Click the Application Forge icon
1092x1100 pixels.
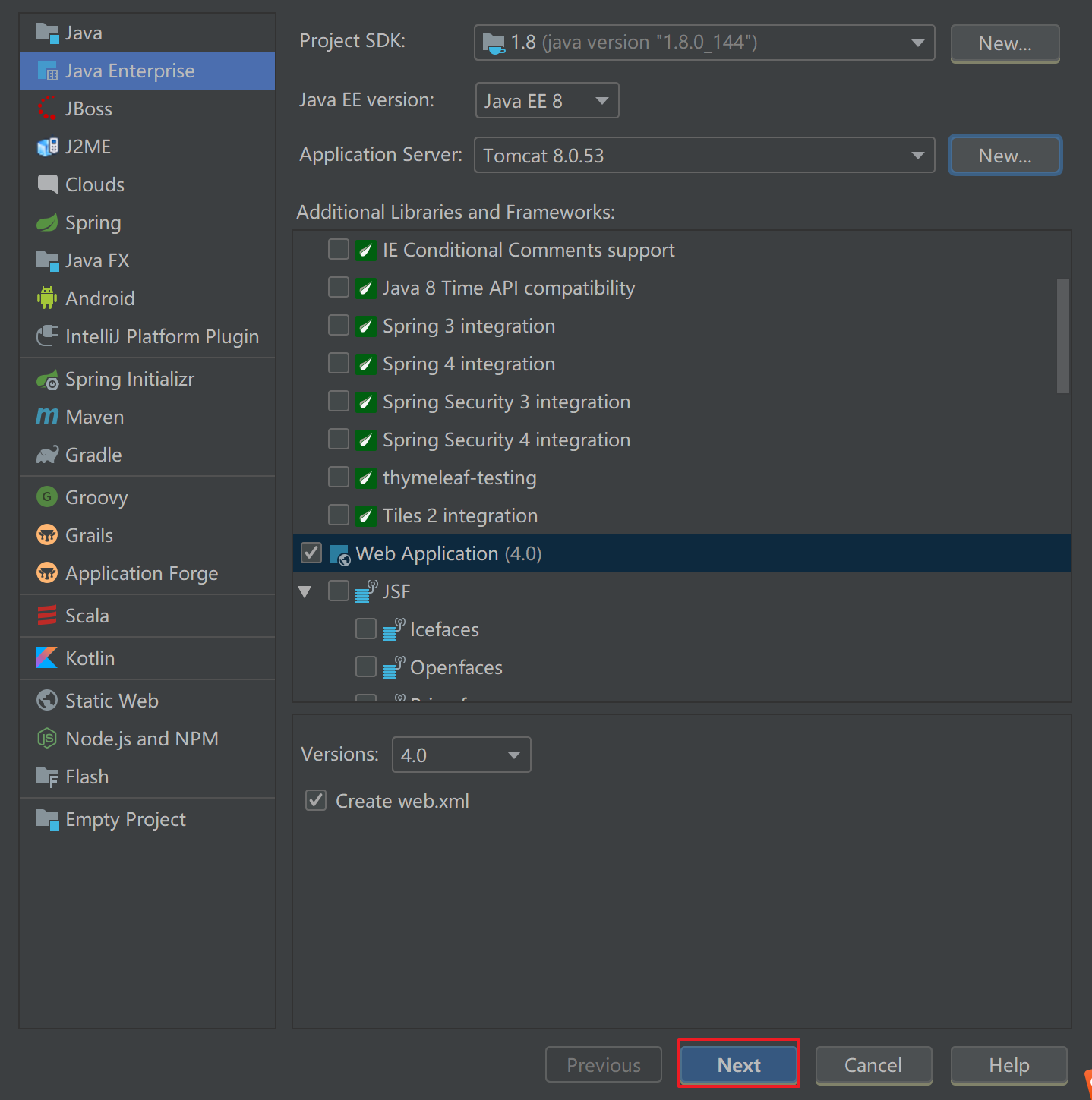[47, 573]
